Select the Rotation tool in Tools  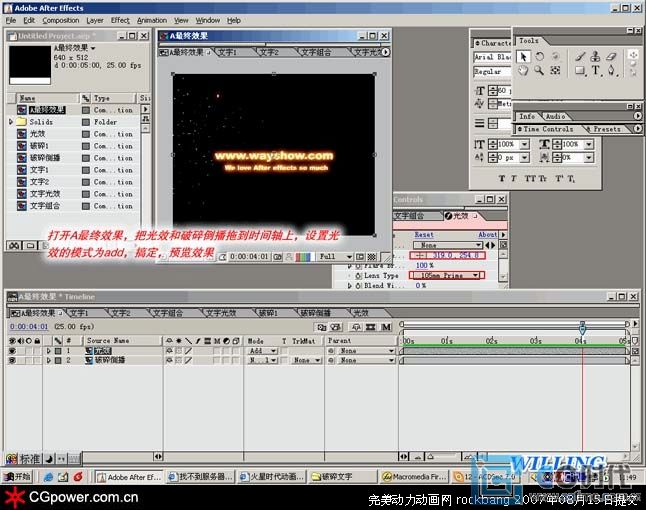(x=539, y=56)
